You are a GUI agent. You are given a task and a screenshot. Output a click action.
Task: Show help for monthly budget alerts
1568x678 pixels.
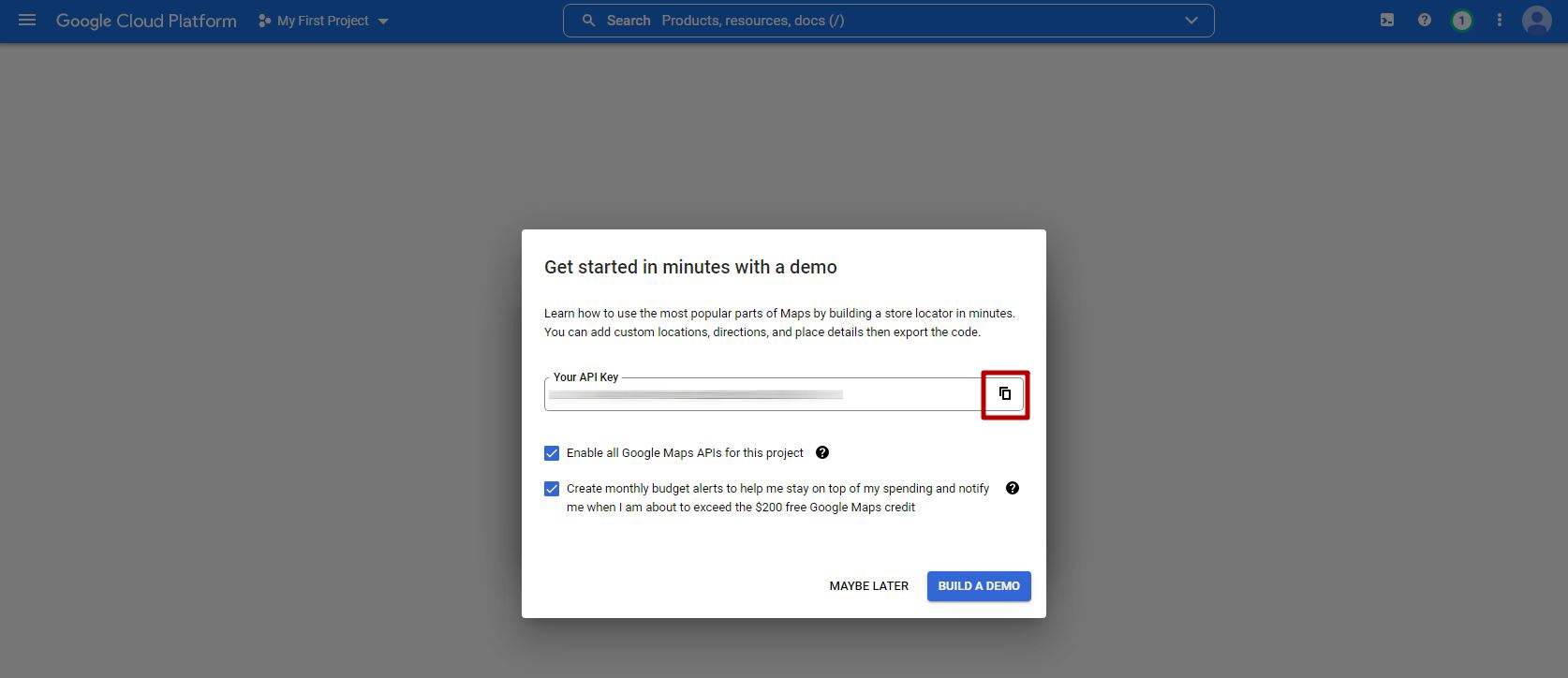1013,488
